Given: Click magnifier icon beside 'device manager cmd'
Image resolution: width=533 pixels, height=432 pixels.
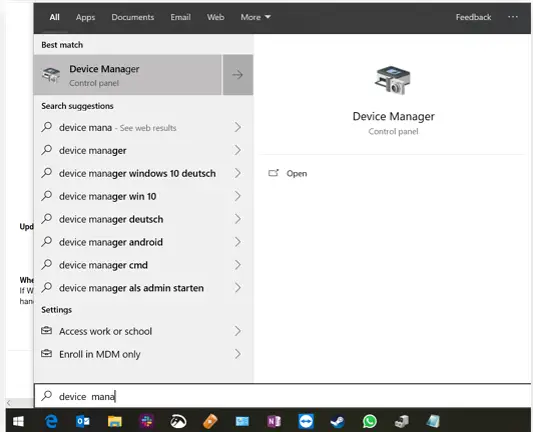Looking at the screenshot, I should point(47,264).
